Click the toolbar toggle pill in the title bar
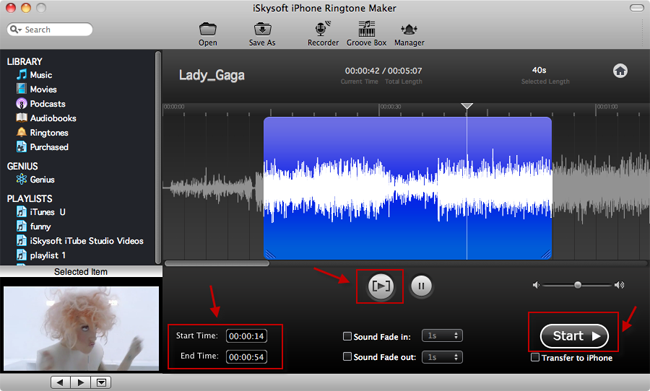 [636, 8]
